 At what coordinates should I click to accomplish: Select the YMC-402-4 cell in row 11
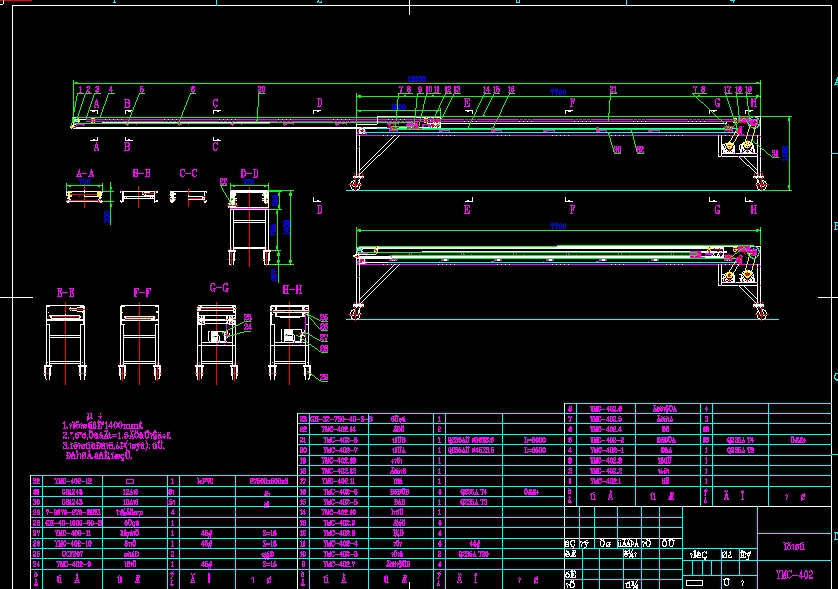340,543
